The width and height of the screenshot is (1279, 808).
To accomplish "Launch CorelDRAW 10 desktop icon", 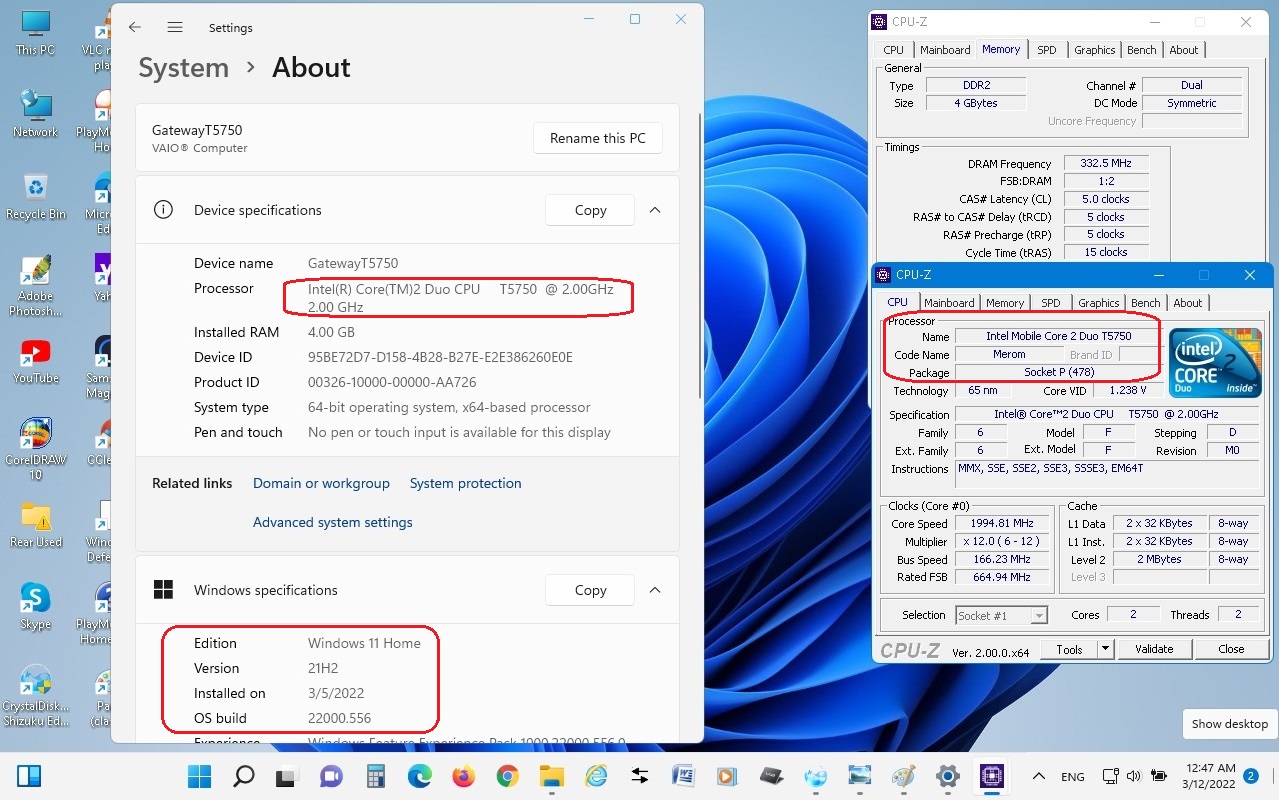I will coord(36,450).
